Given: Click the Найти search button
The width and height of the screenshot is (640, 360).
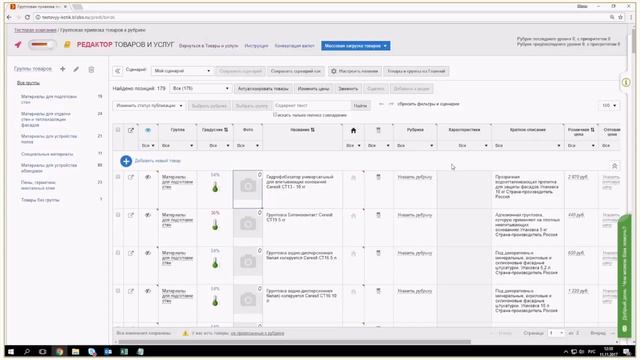Looking at the screenshot, I should pos(360,106).
